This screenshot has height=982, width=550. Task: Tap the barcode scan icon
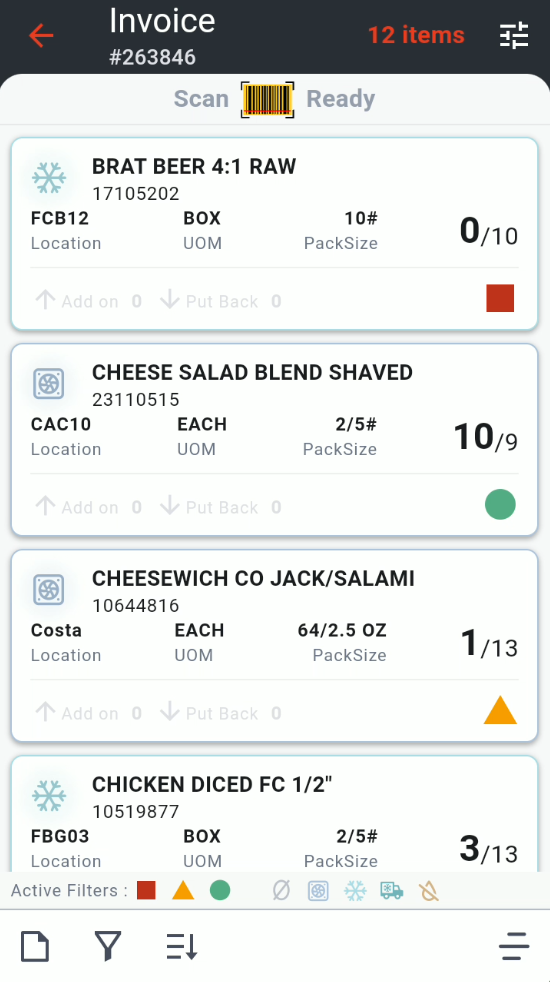pyautogui.click(x=267, y=99)
